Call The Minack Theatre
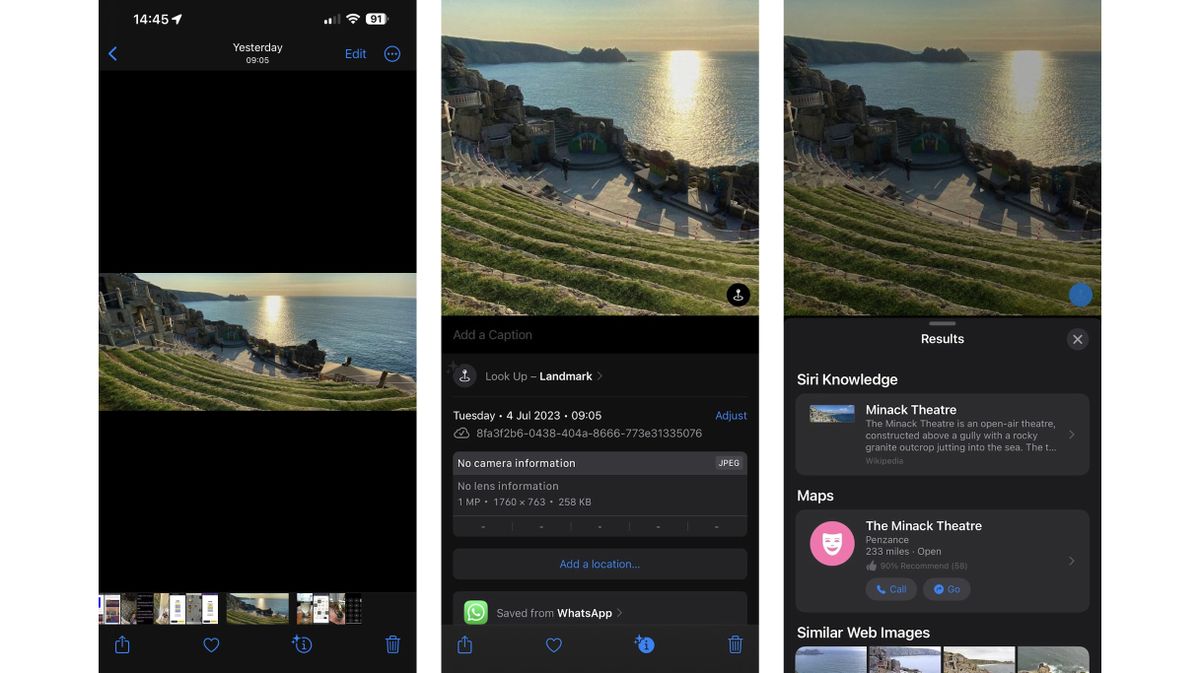 [889, 588]
